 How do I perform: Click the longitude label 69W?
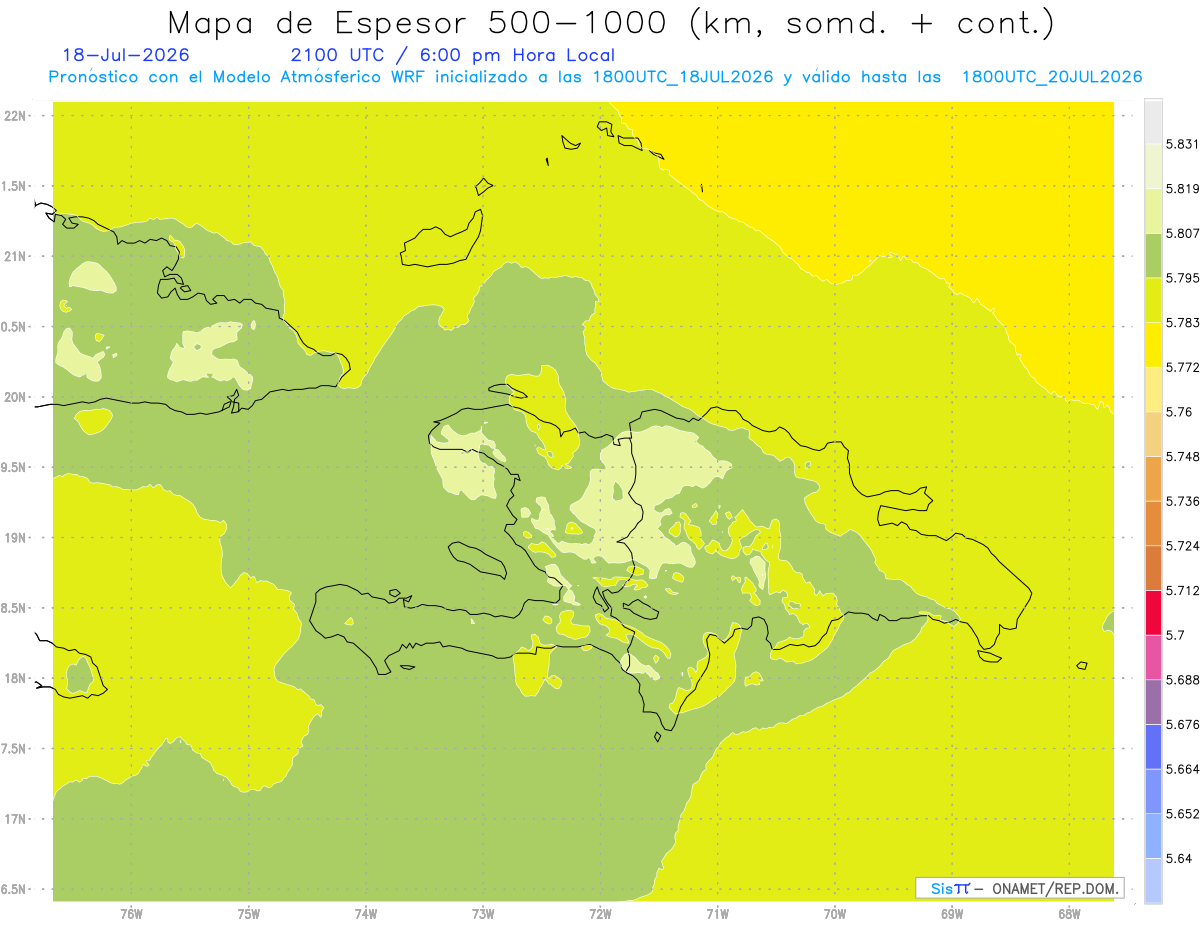pos(951,914)
